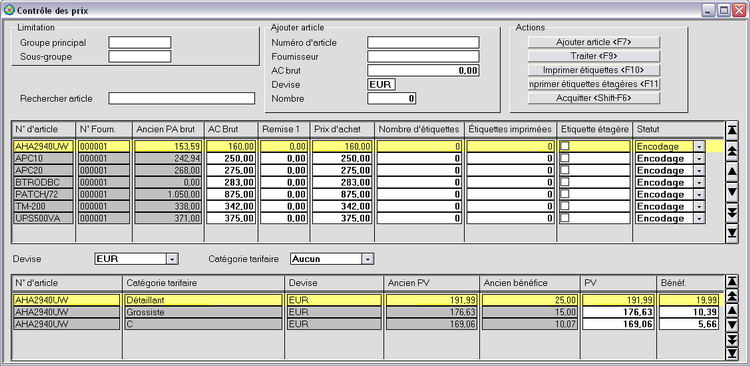Viewport: 750px width, 366px height.
Task: Edit Prix d'achat 342,00 for TM-200
Action: (x=342, y=207)
